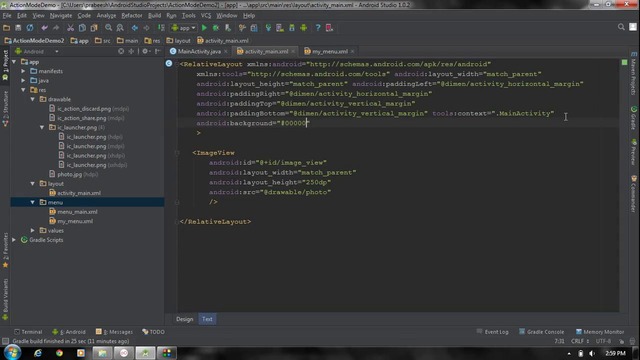Toggle the Project side tool window tab
This screenshot has height=360, width=640.
pyautogui.click(x=5, y=65)
